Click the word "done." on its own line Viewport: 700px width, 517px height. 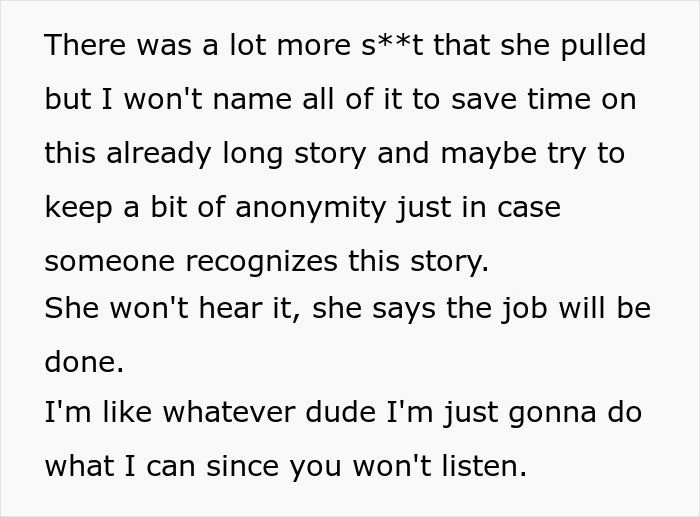[85, 362]
